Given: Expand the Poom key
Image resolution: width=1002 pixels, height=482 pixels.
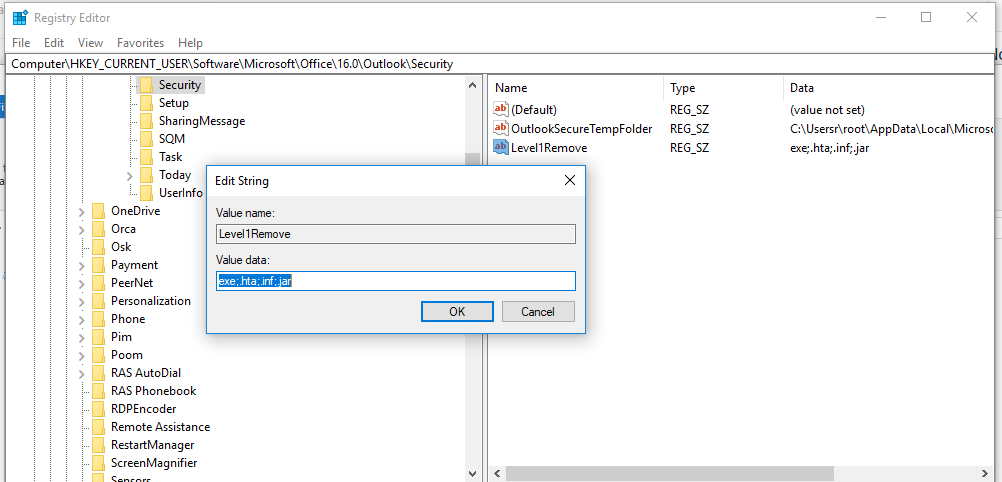Looking at the screenshot, I should [81, 355].
